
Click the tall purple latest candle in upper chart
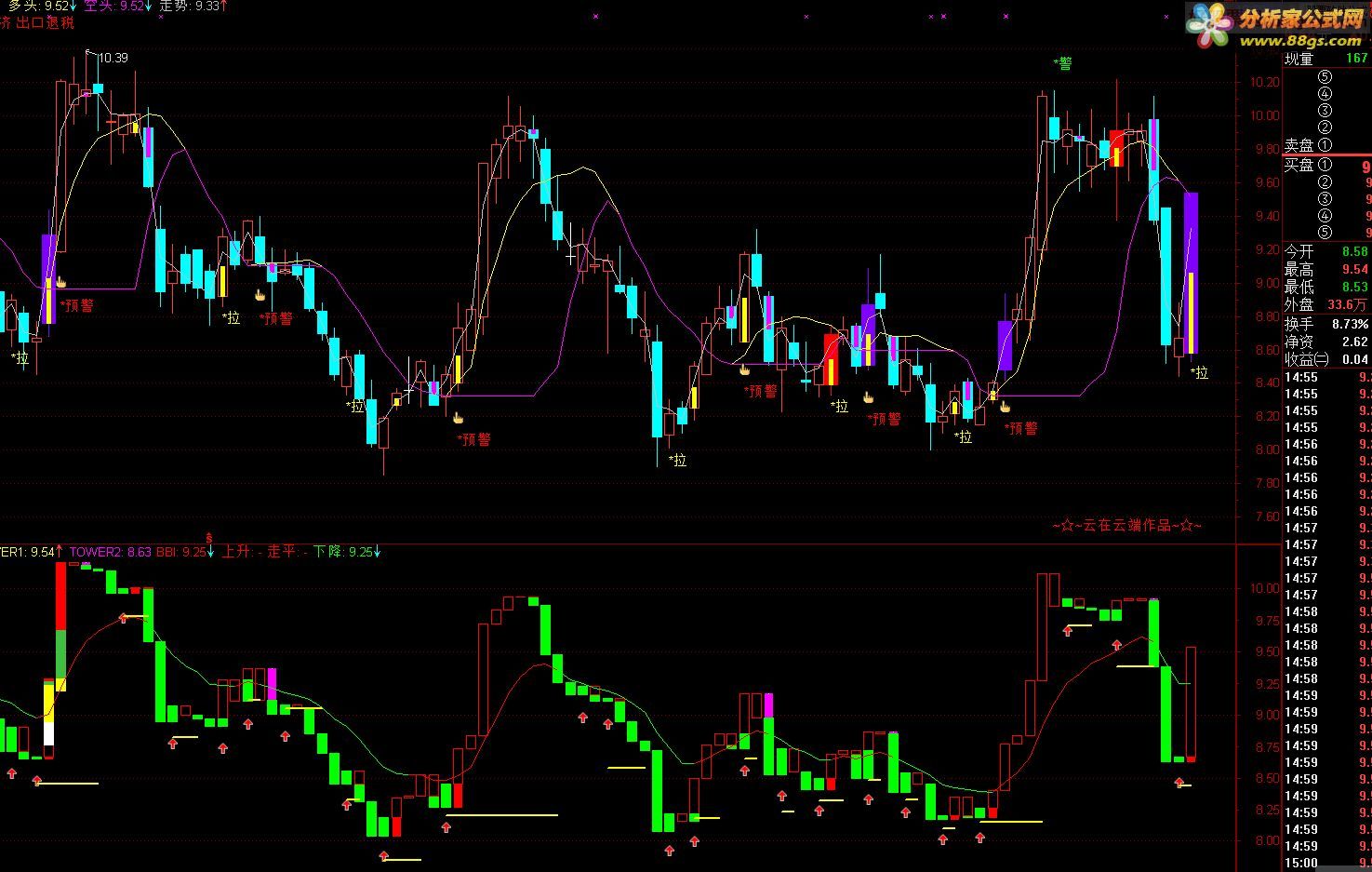(x=1191, y=272)
